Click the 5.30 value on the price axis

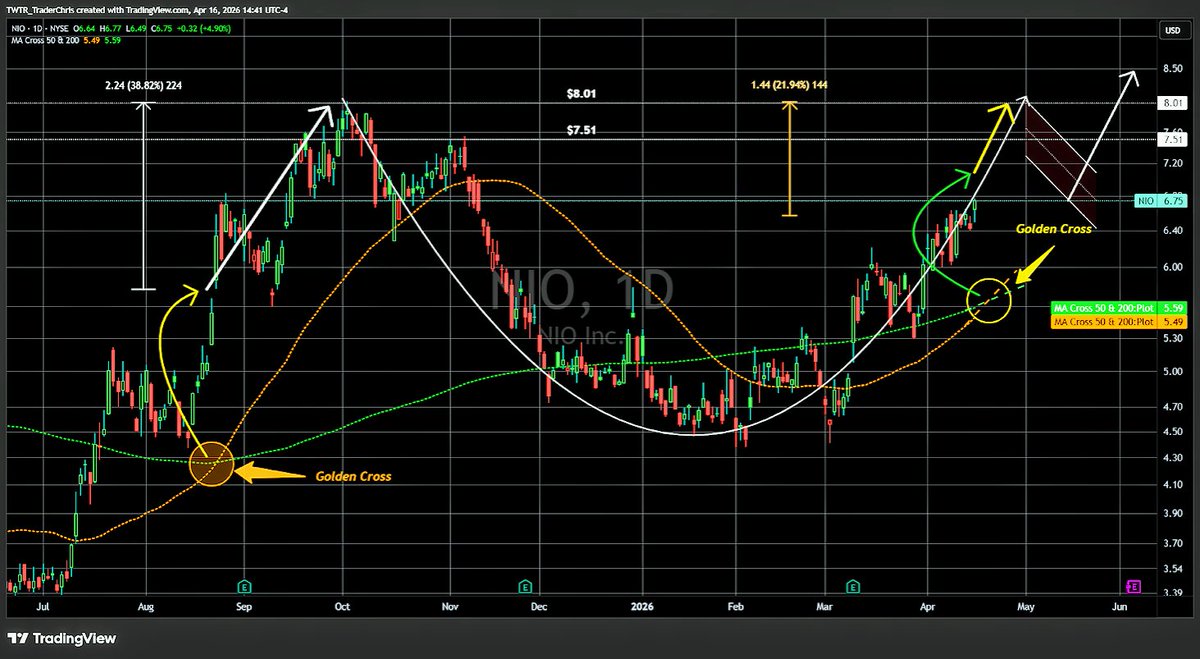pyautogui.click(x=1172, y=338)
